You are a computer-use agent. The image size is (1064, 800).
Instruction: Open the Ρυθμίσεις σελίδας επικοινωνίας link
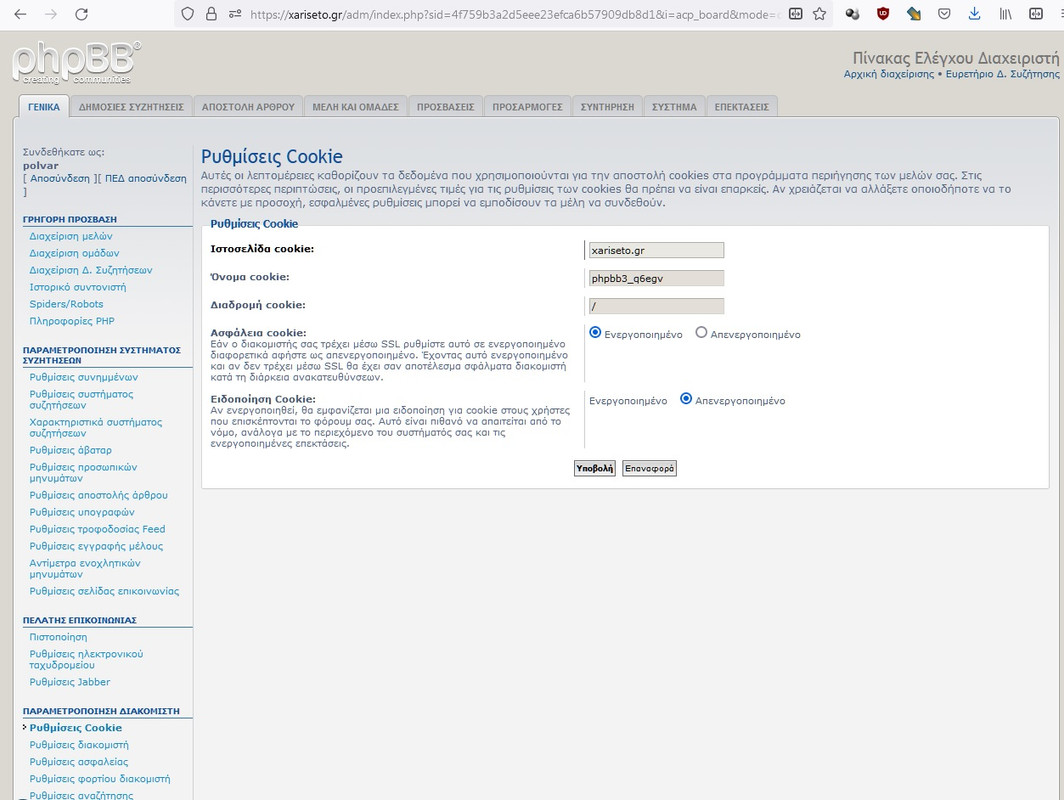click(x=104, y=591)
